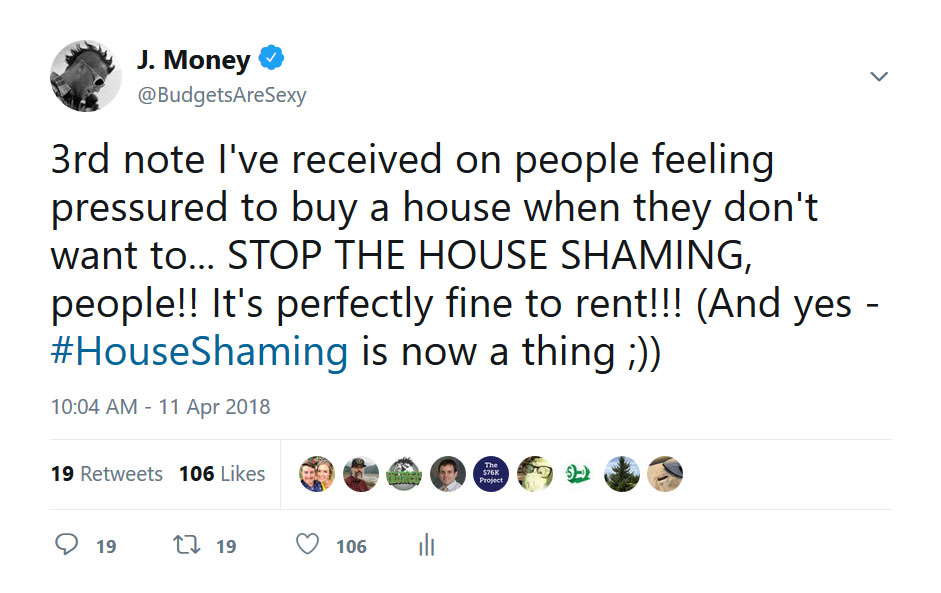The height and width of the screenshot is (593, 941).
Task: Click the blue verified badge
Action: point(271,59)
